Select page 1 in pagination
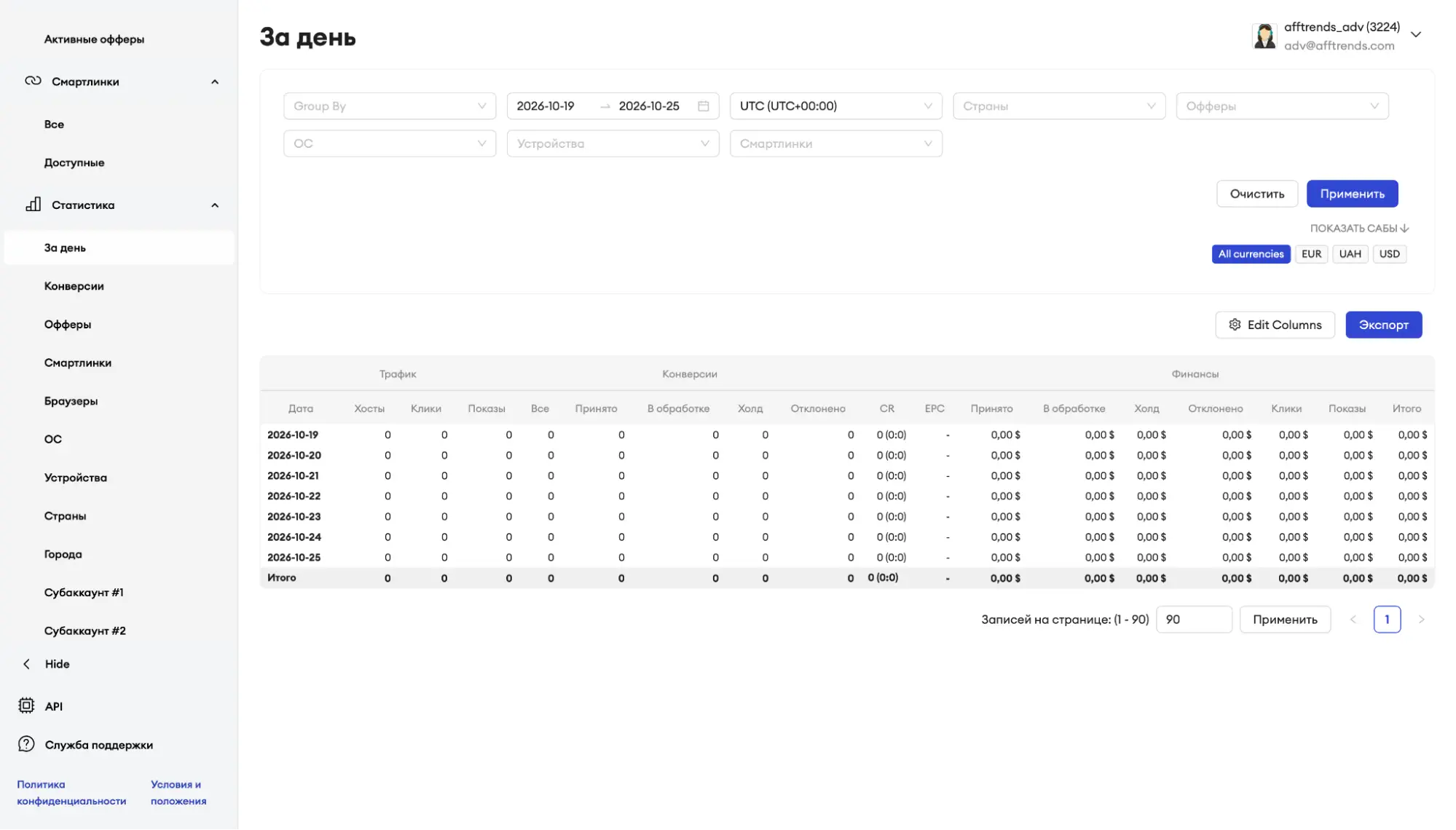 [1387, 620]
